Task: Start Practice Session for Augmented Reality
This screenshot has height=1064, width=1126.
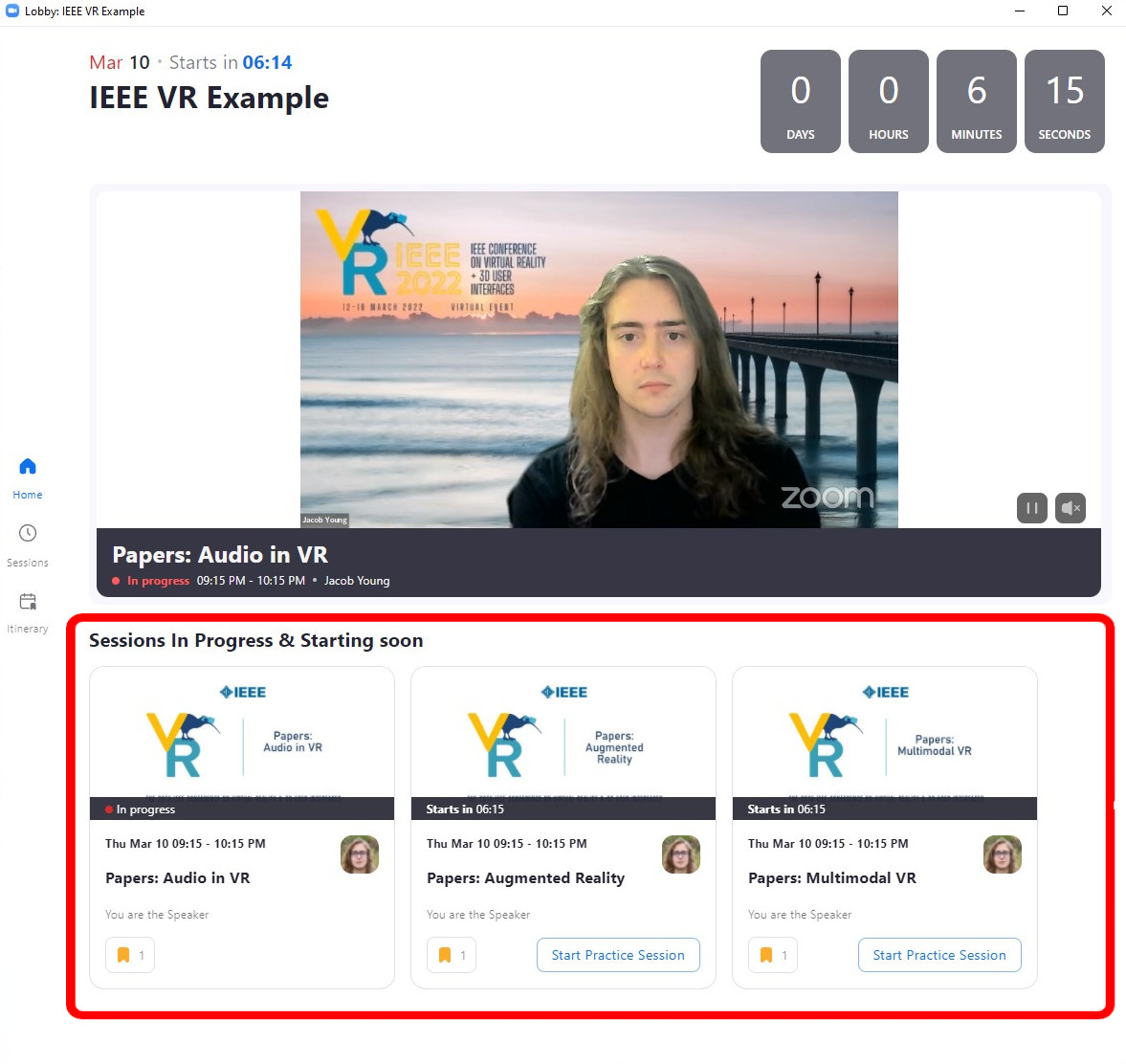Action: 618,956
